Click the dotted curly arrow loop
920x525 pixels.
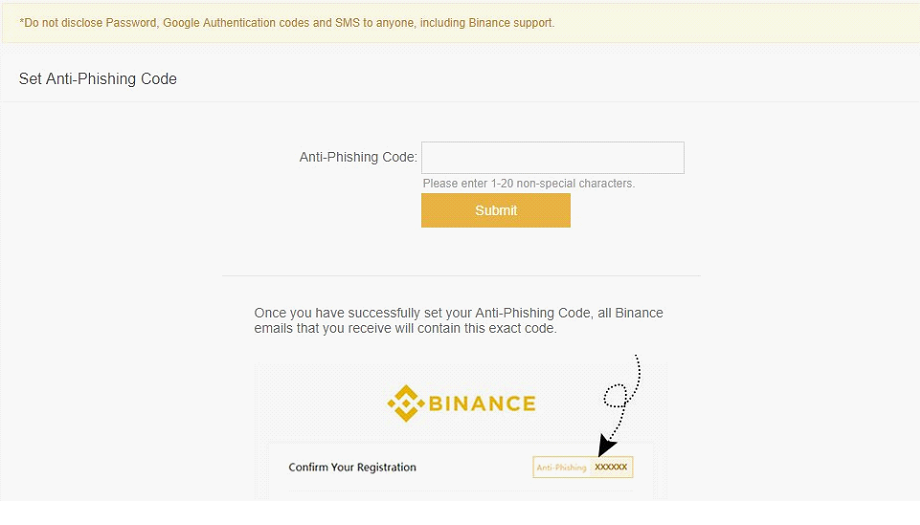[x=617, y=395]
